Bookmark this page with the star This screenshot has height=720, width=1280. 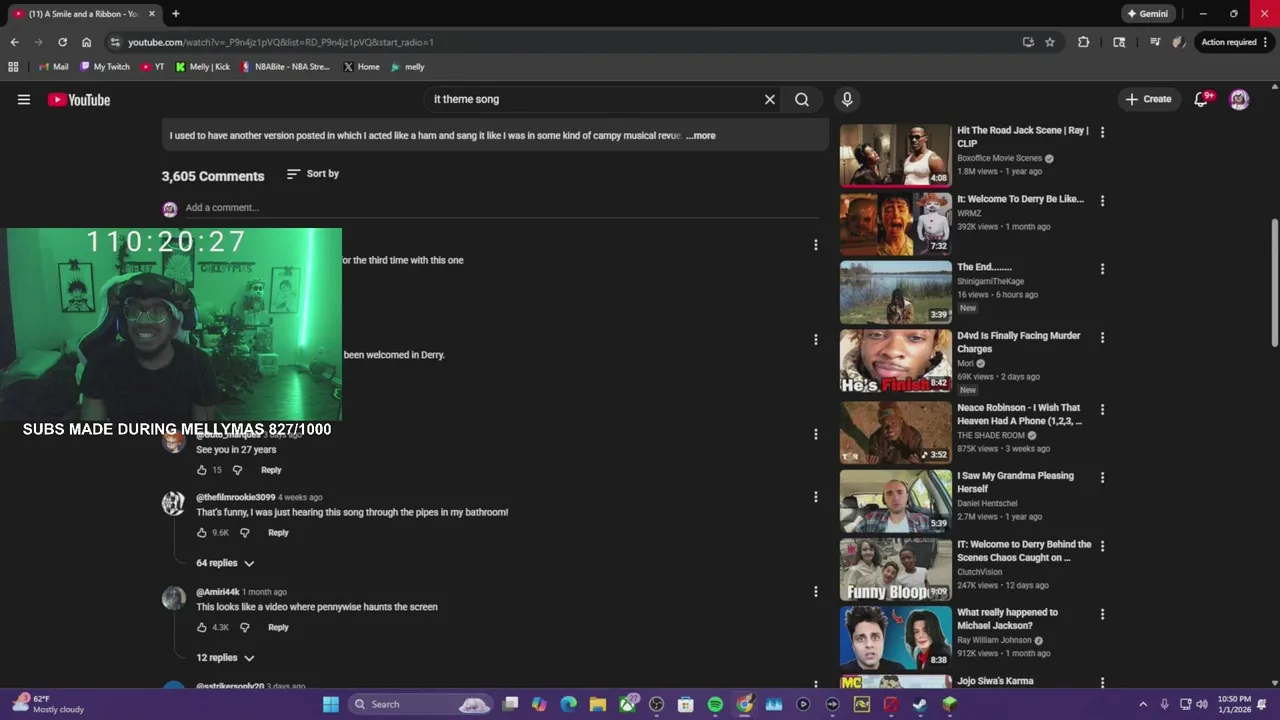pyautogui.click(x=1050, y=42)
